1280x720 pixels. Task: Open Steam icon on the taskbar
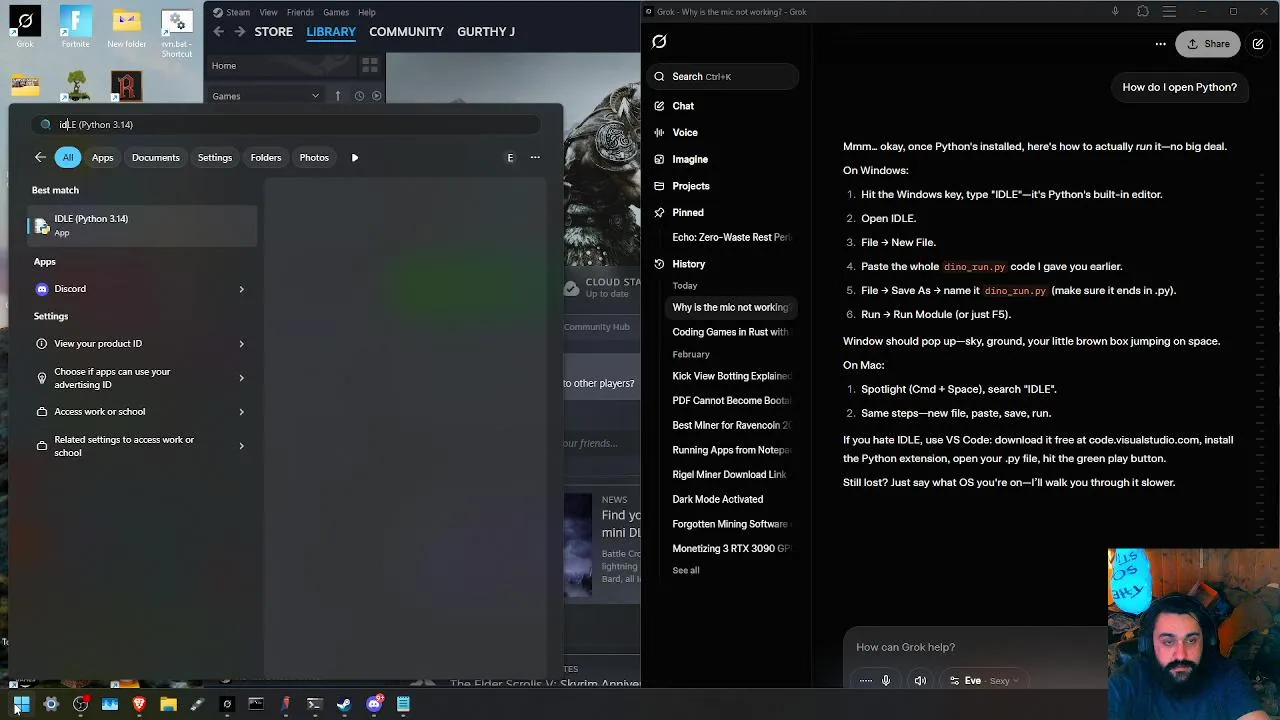[x=344, y=704]
